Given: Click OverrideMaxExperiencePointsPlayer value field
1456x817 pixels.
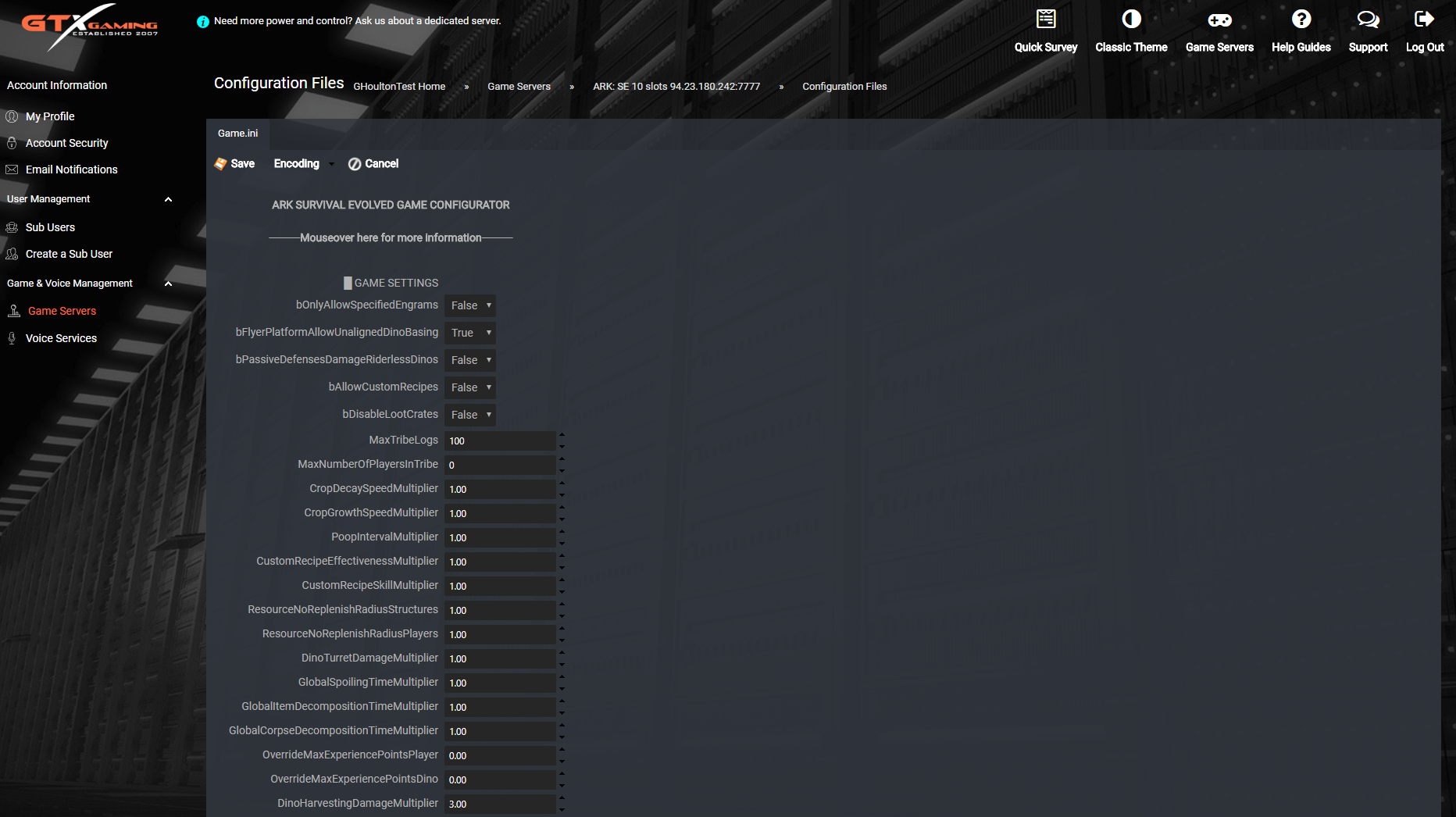Looking at the screenshot, I should point(500,756).
